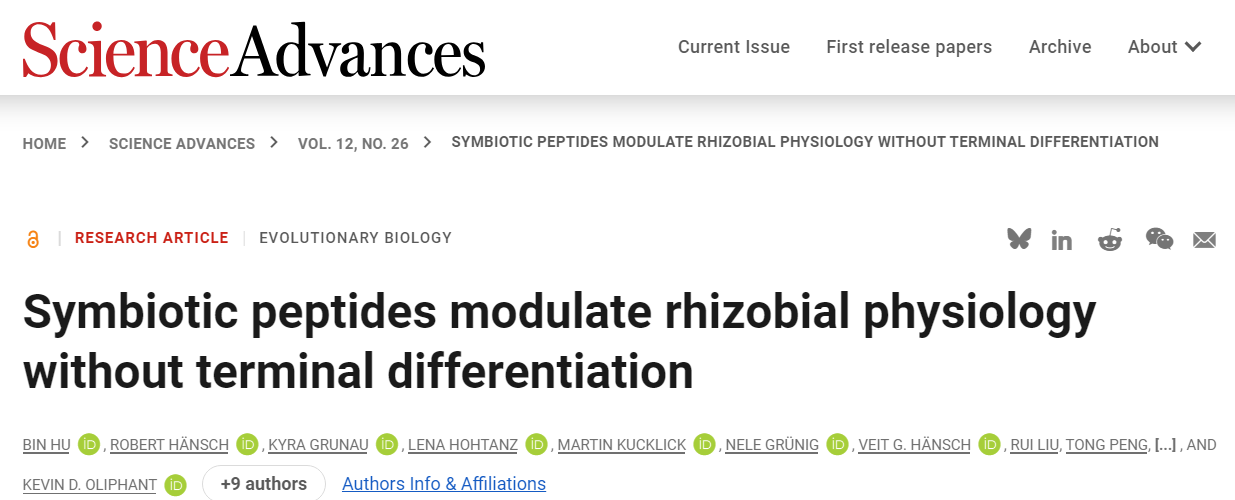This screenshot has width=1235, height=500.
Task: Open Kevin D. Oliphant's ORCID icon
Action: (x=176, y=484)
